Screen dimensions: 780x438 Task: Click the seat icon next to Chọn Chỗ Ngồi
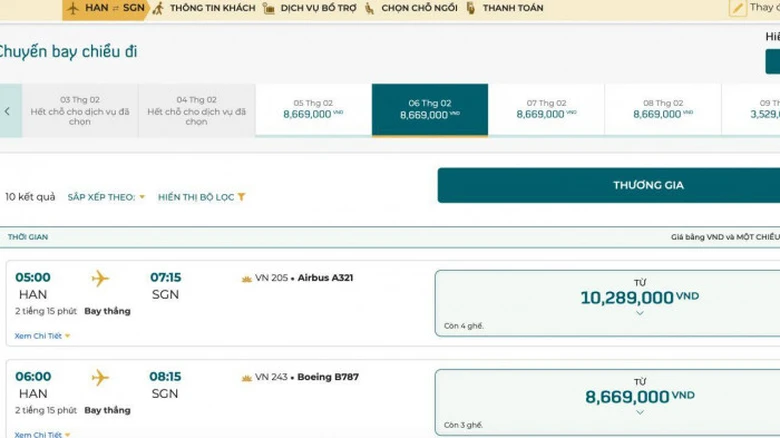[x=369, y=8]
